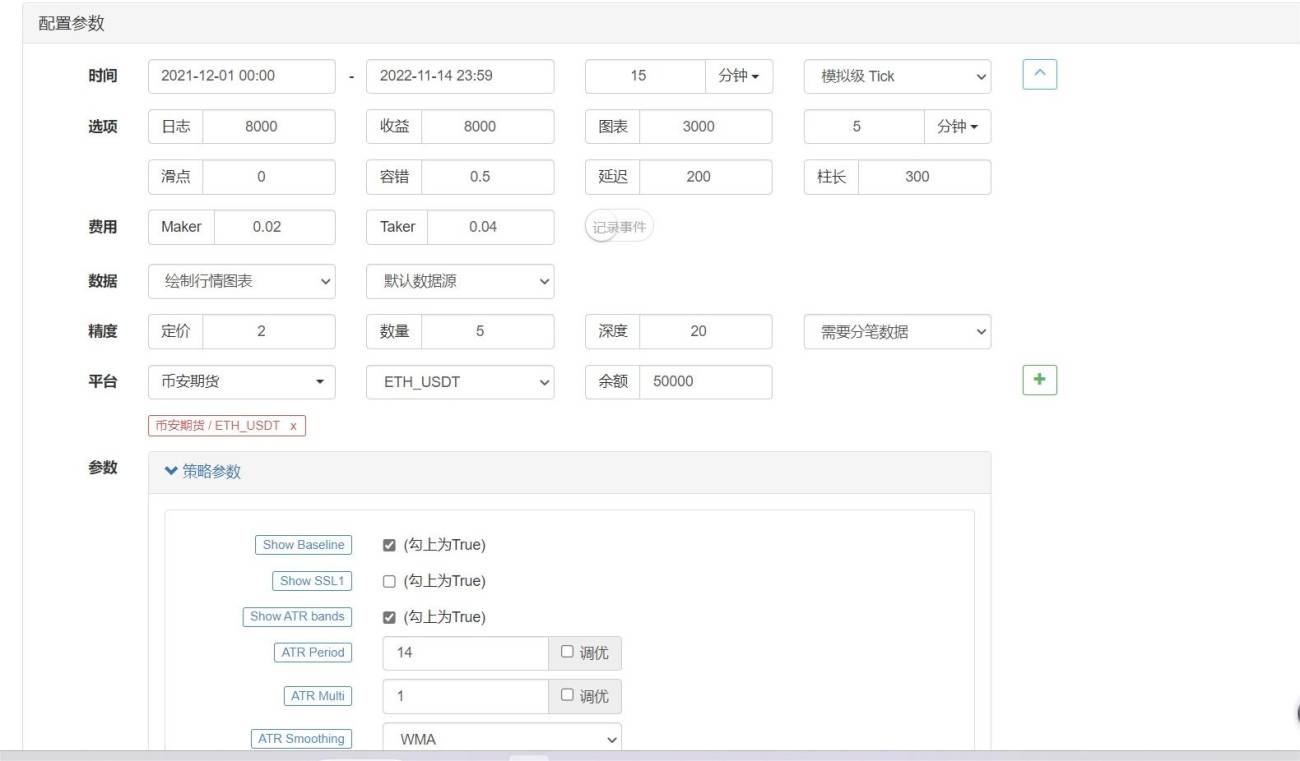Click the start date field 2021-12-01 00:00
Viewport: 1300px width, 761px height.
coord(242,76)
